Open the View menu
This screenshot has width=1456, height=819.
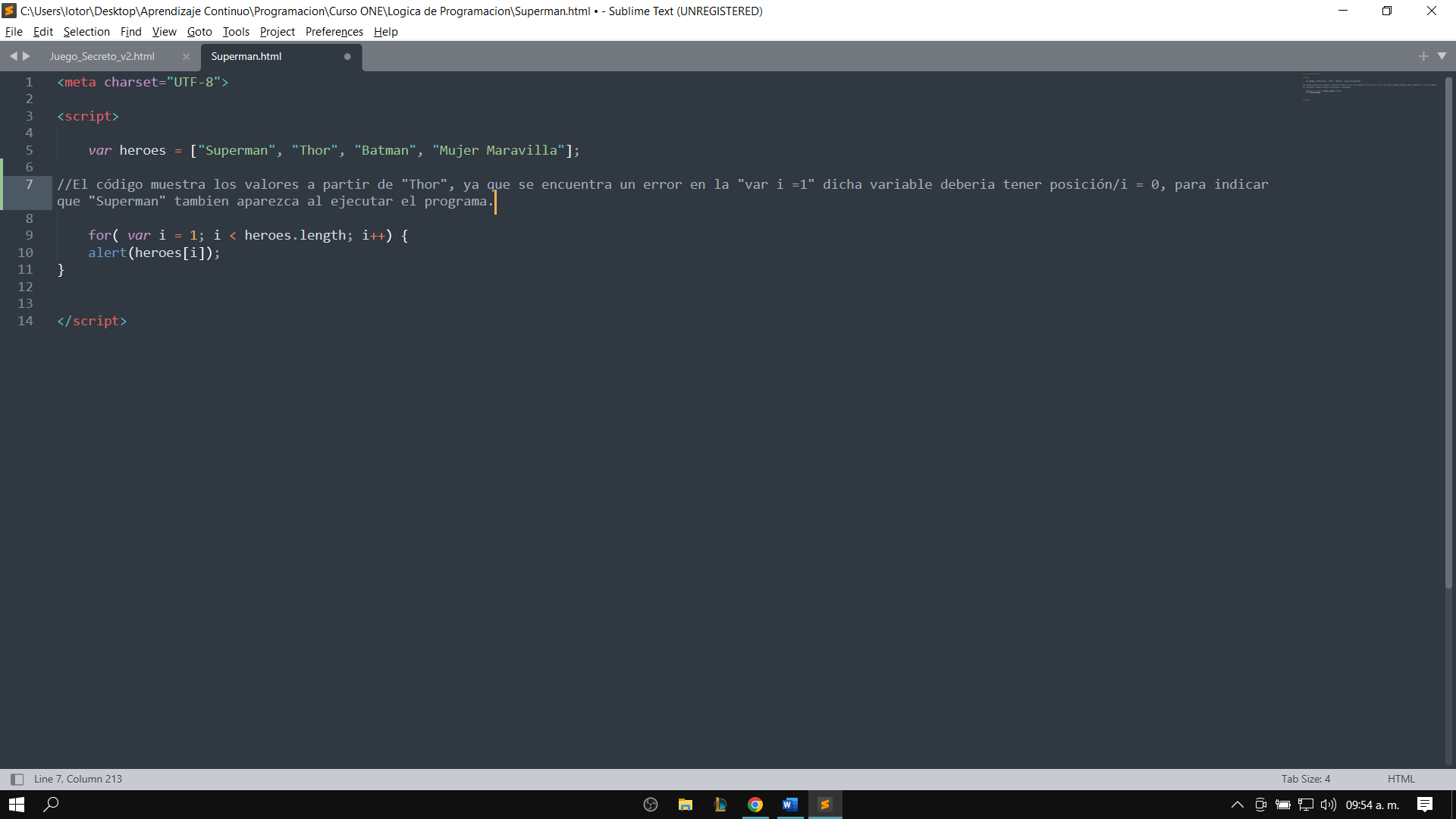pos(164,32)
